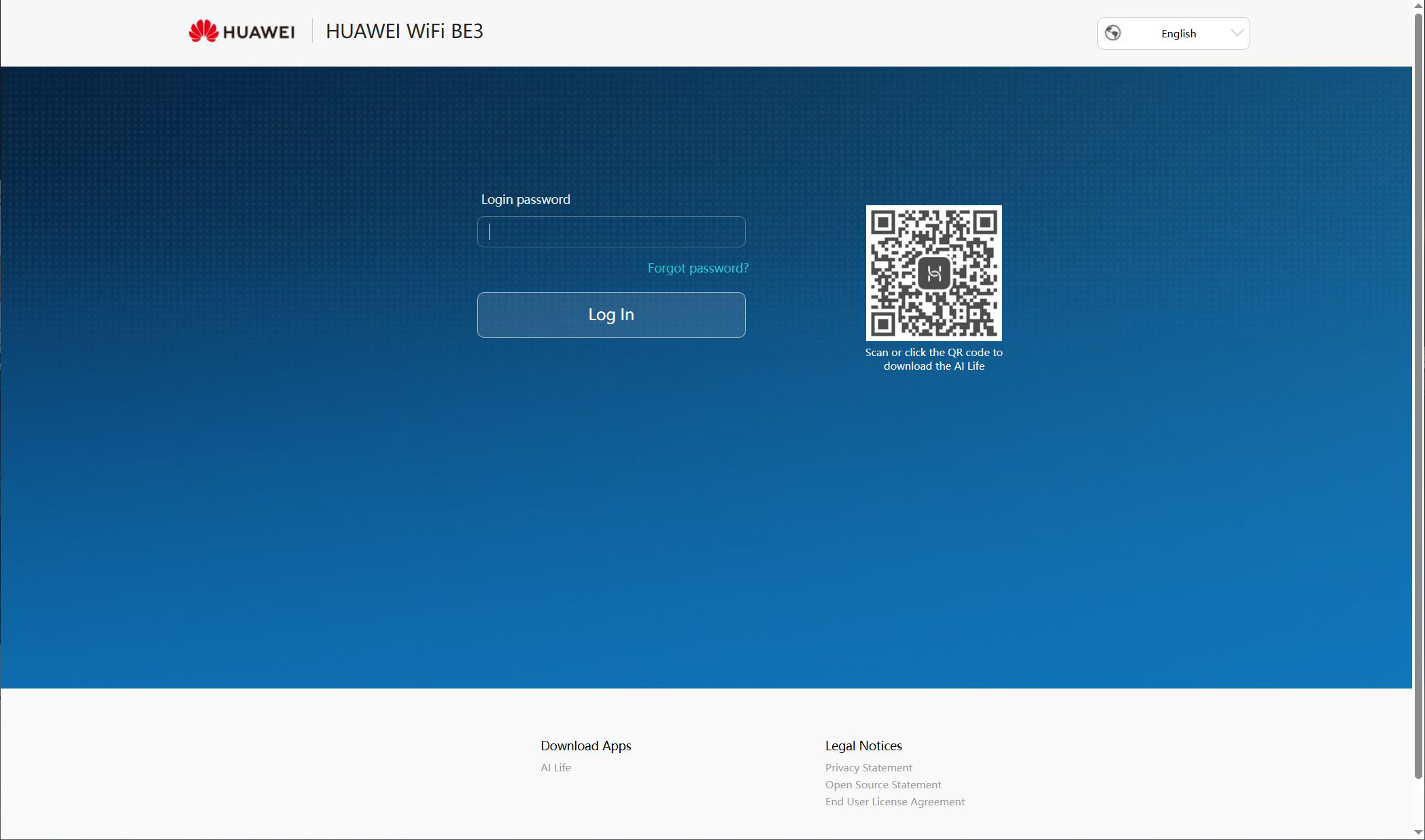Image resolution: width=1425 pixels, height=840 pixels.
Task: Open the Open Source Statement link
Action: click(883, 784)
